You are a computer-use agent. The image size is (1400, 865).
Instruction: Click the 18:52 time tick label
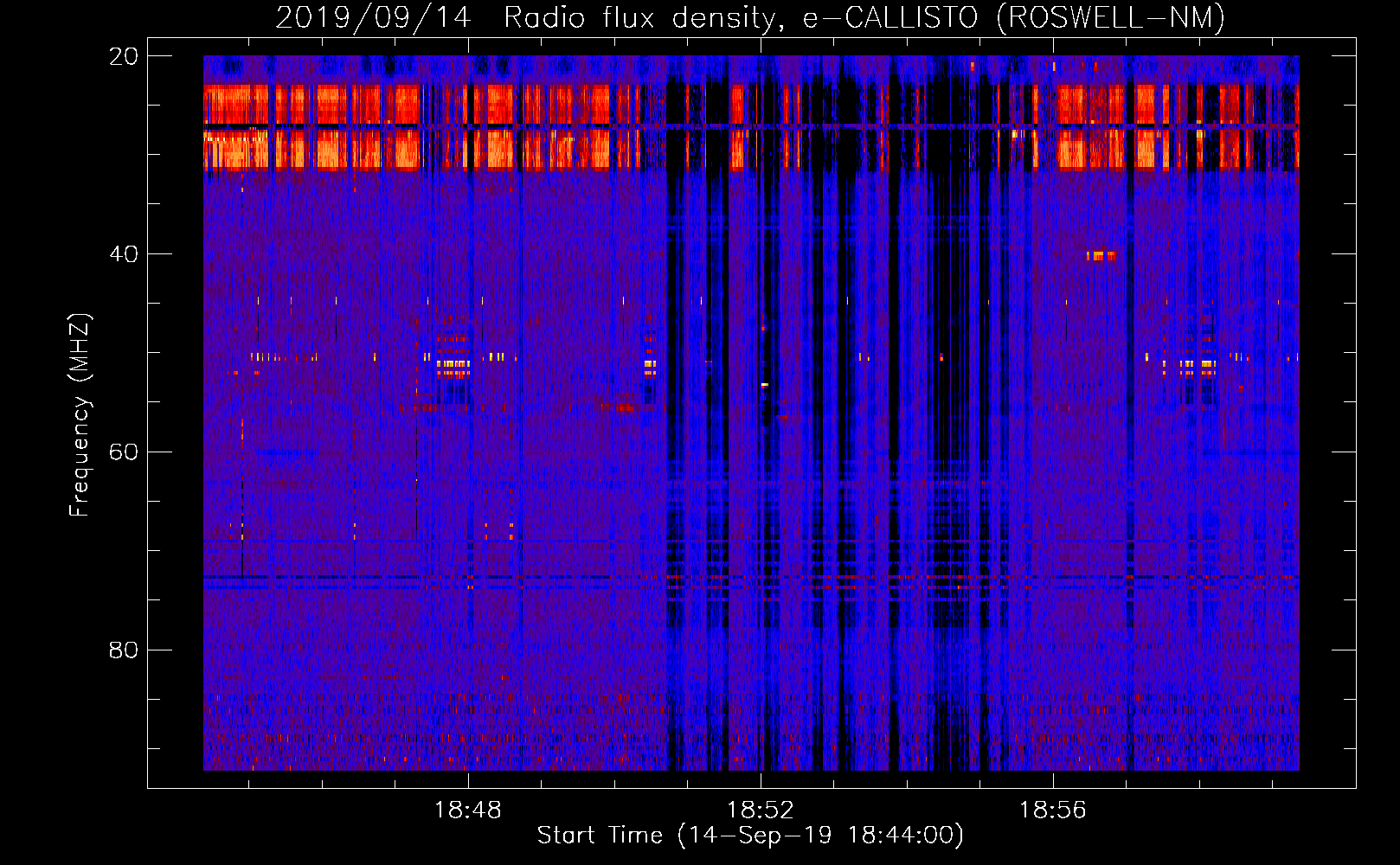[761, 811]
